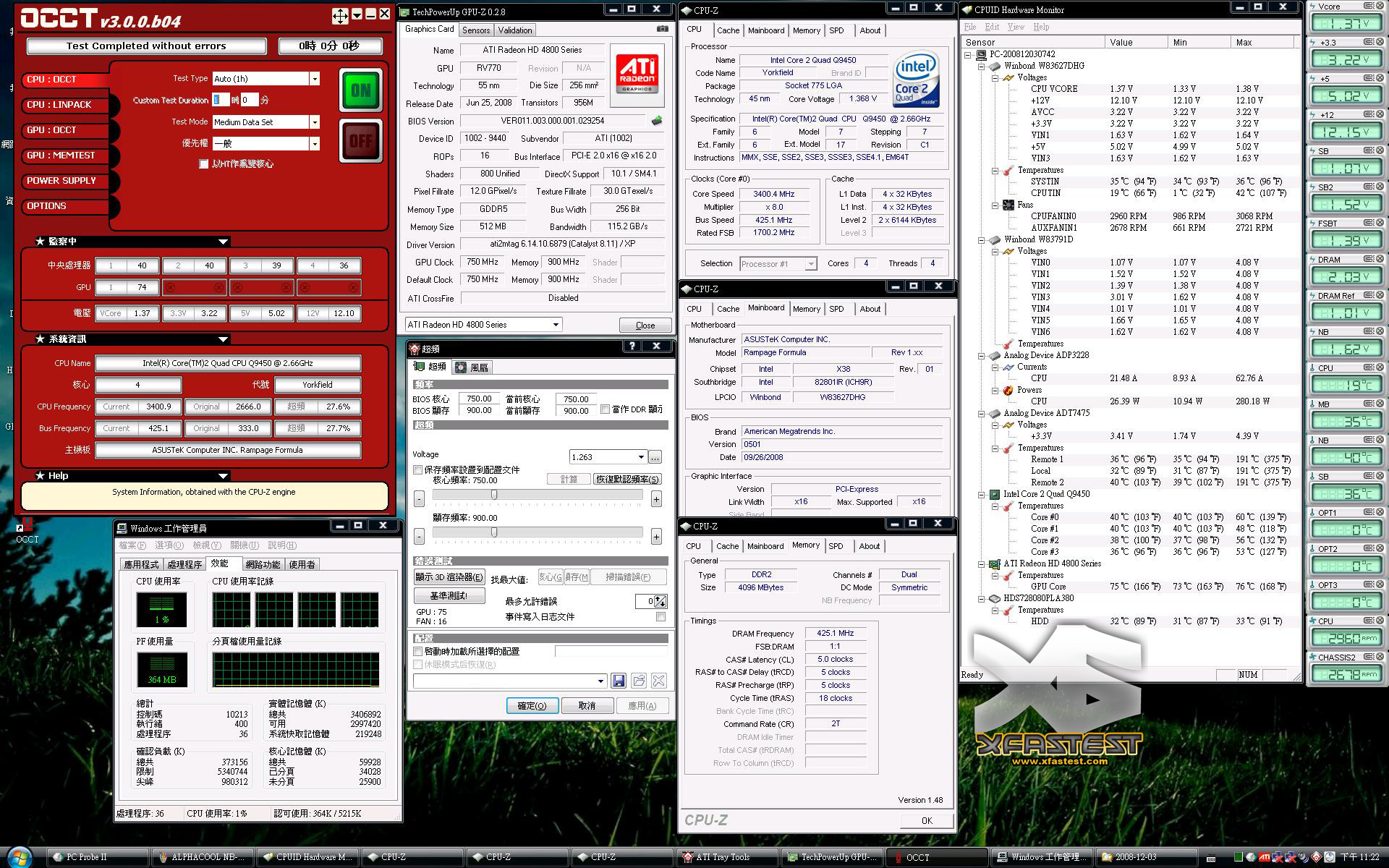
Task: Click the restore default frequencies (S) button
Action: coord(627,479)
